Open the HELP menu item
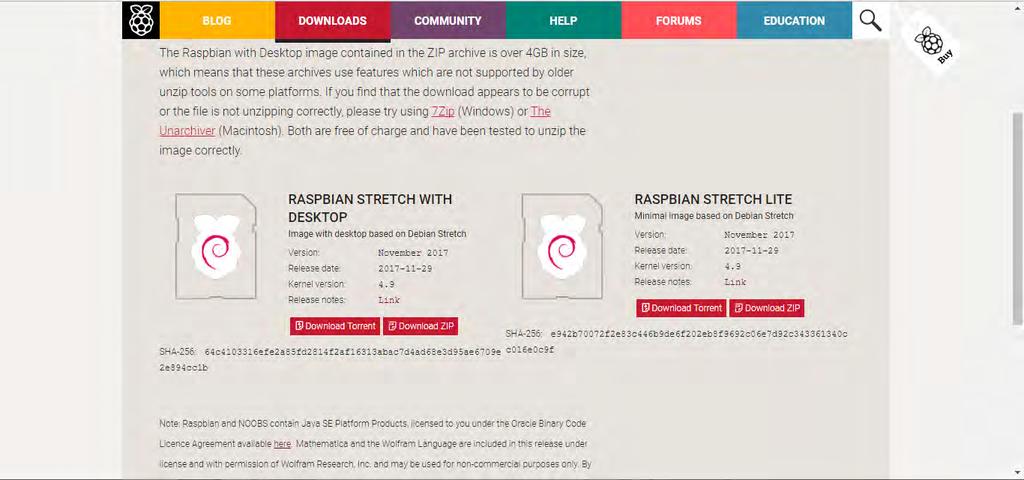The width and height of the screenshot is (1024, 480). [563, 20]
